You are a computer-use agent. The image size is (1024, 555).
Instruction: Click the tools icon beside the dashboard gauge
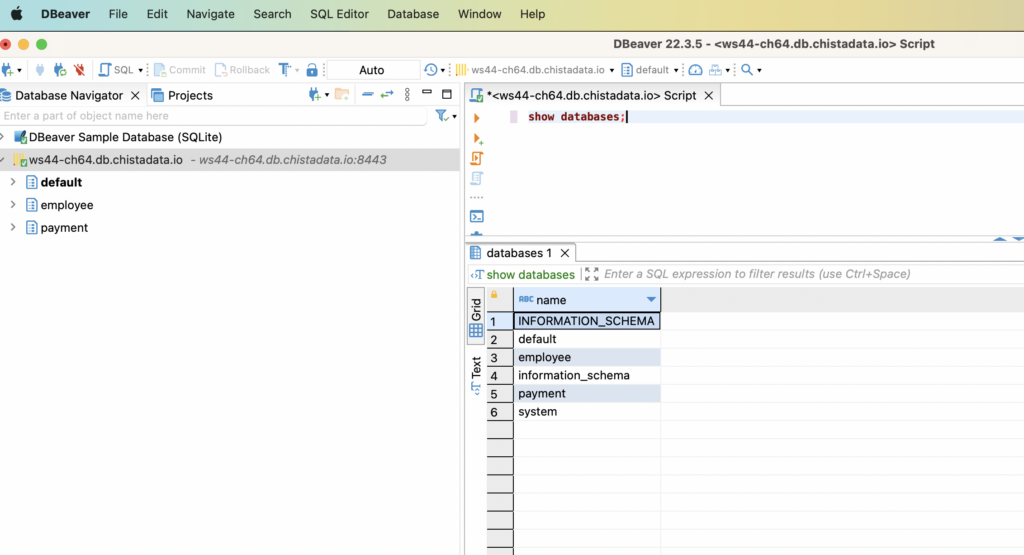click(715, 70)
